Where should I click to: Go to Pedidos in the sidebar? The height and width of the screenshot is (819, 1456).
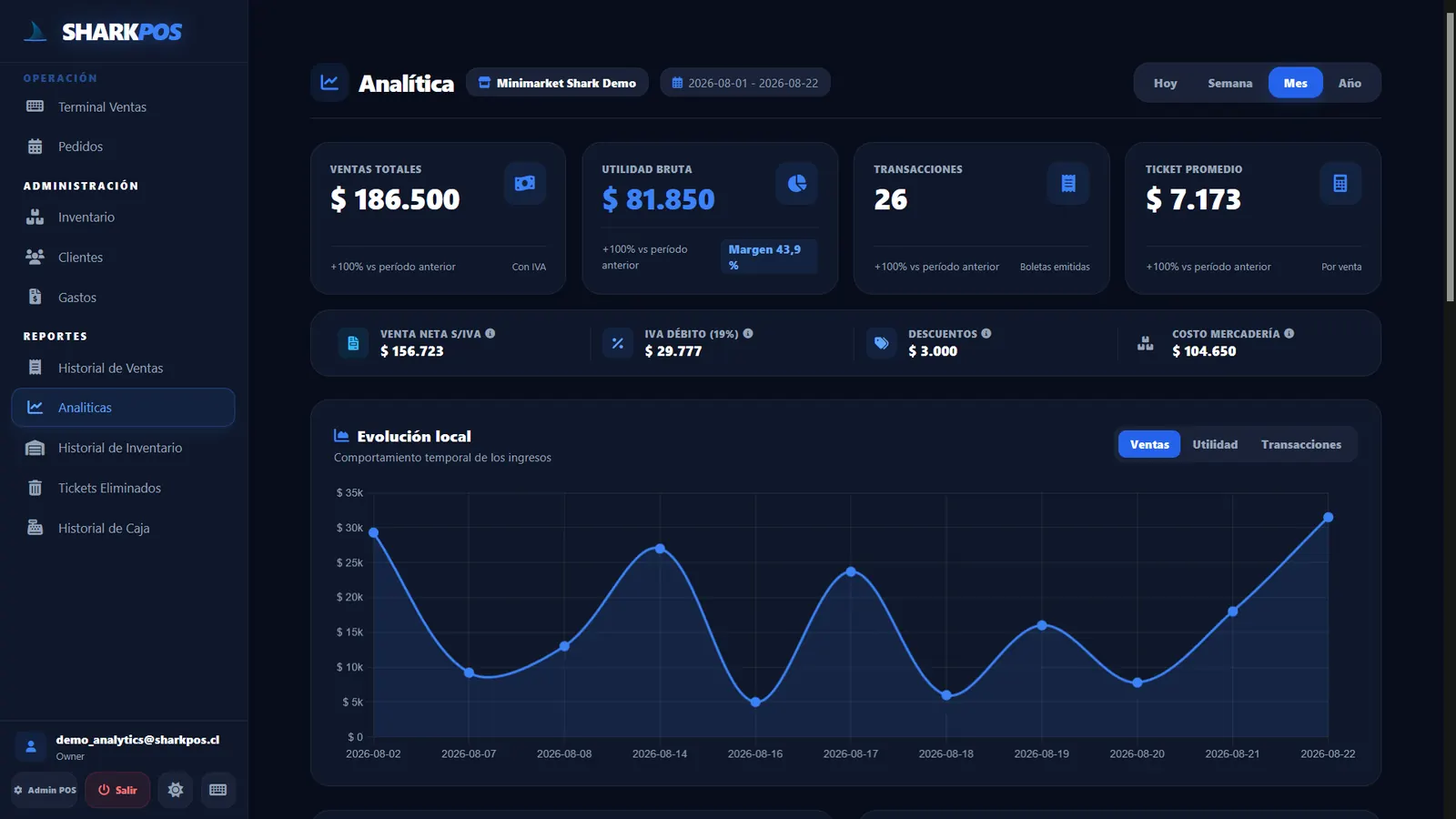[x=123, y=147]
